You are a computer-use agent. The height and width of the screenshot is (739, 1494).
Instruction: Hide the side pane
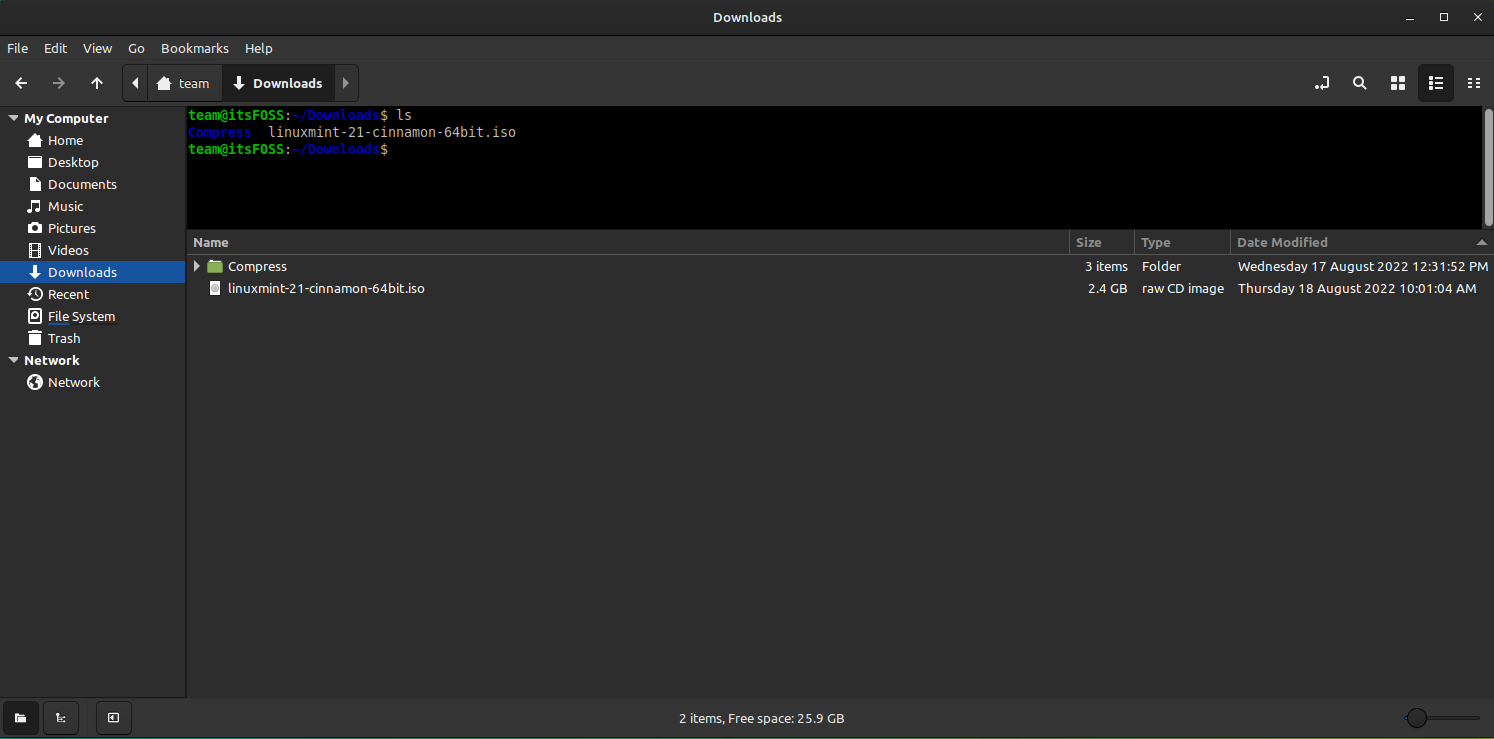[x=113, y=717]
